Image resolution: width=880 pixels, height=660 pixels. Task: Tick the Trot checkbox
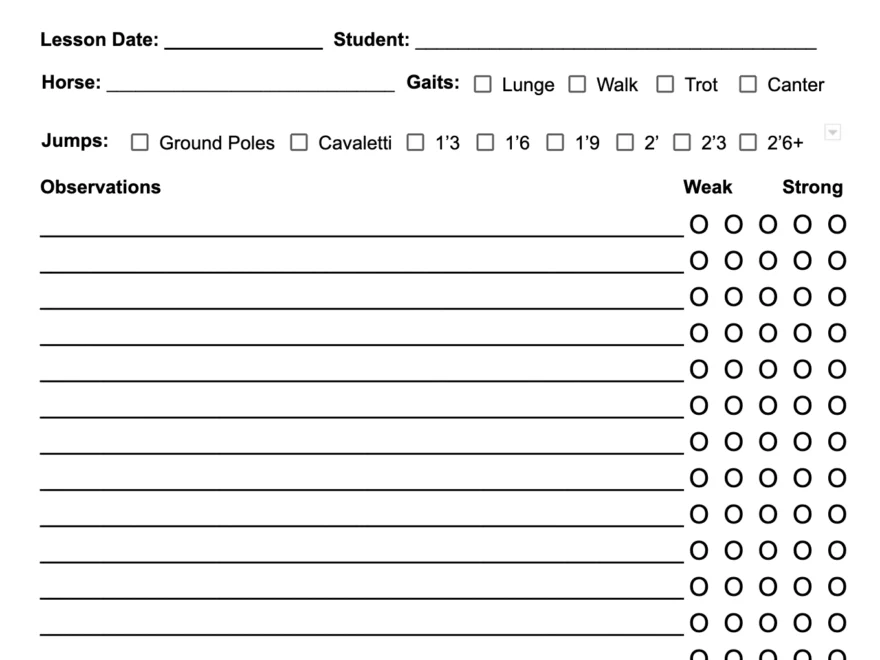(x=665, y=85)
